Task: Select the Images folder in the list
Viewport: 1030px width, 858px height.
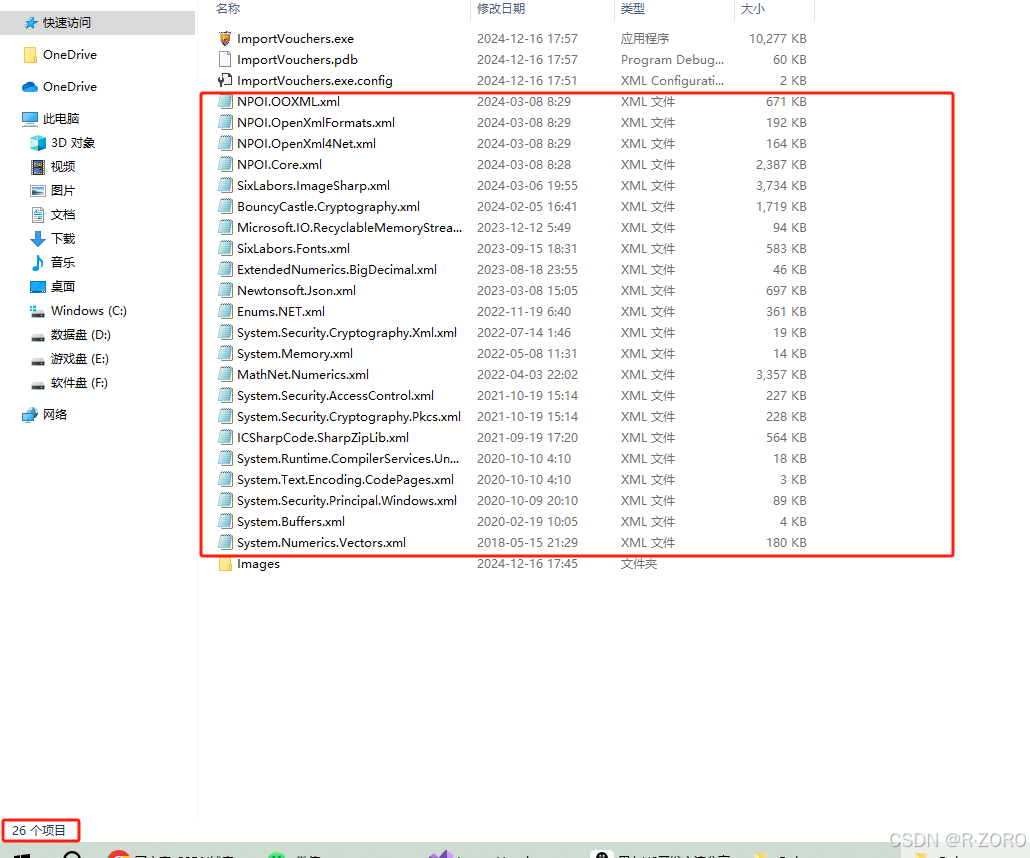Action: pyautogui.click(x=257, y=563)
